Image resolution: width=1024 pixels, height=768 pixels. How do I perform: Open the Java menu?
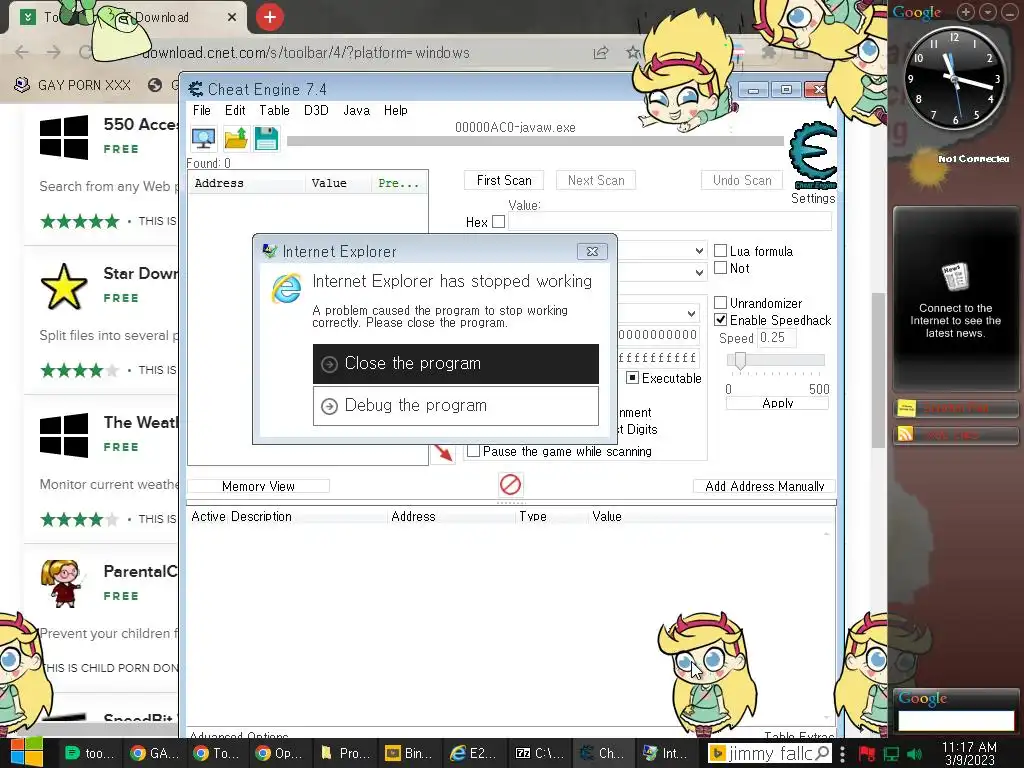coord(357,110)
